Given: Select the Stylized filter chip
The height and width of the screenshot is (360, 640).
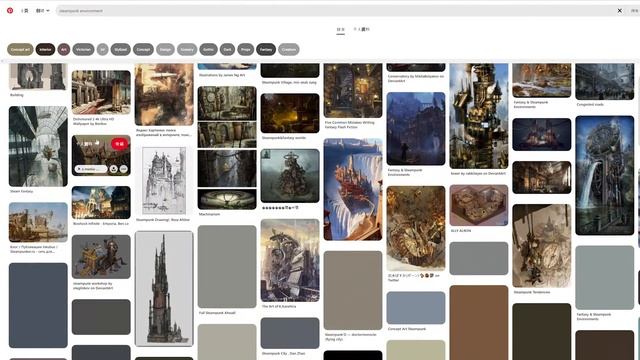Looking at the screenshot, I should pos(120,49).
